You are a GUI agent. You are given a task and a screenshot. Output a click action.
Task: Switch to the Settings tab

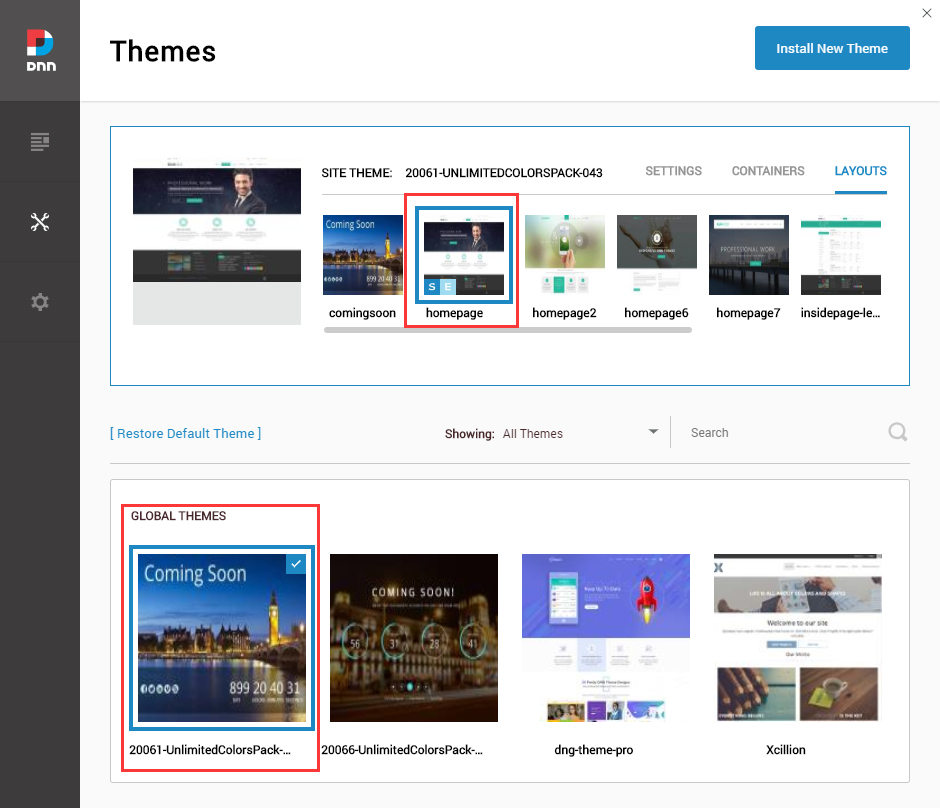[x=673, y=171]
